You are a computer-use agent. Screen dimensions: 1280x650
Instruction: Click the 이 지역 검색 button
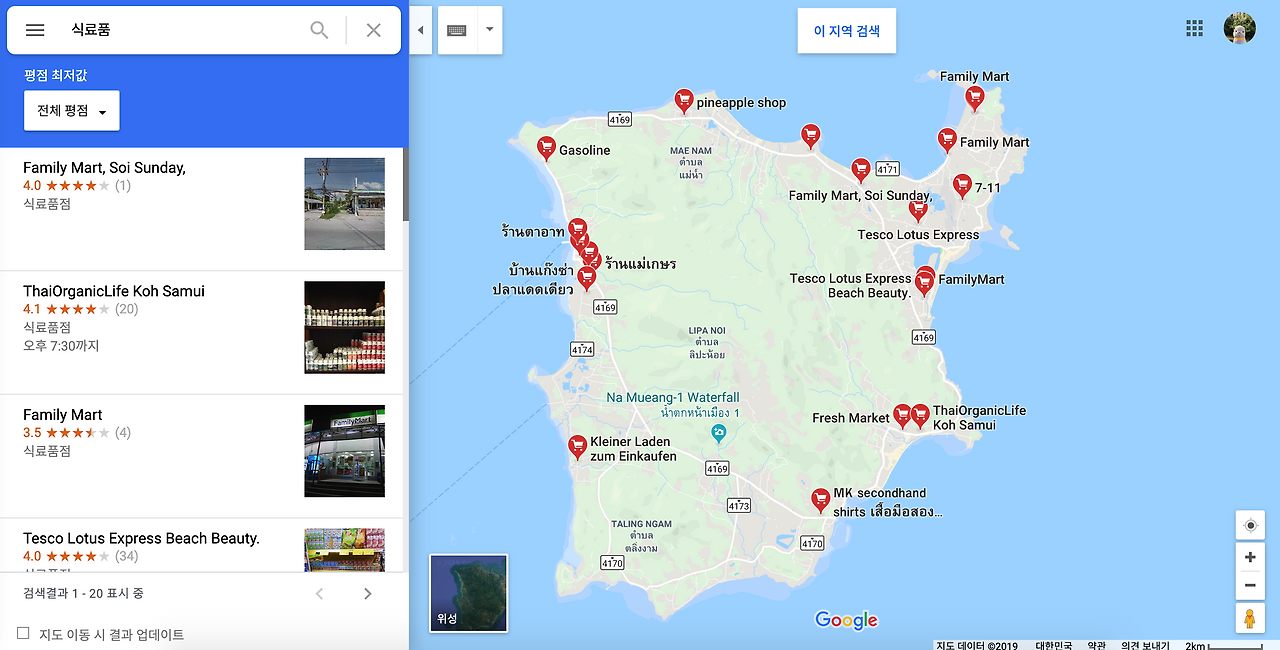[x=847, y=31]
